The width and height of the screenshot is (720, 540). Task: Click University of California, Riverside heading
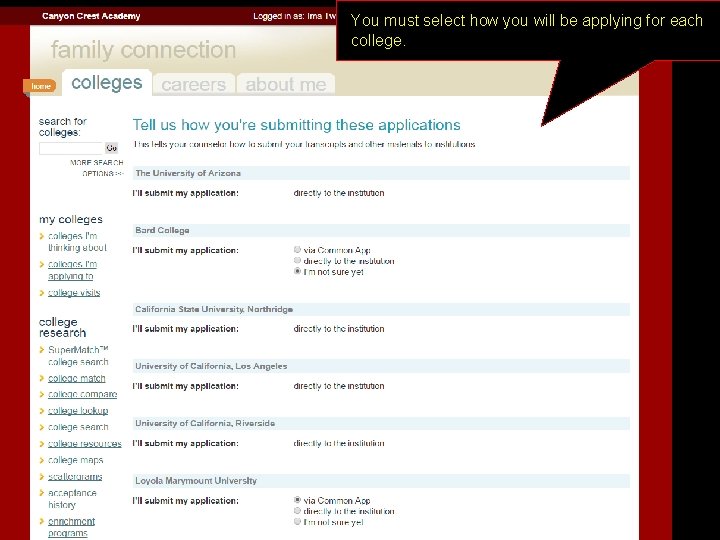tap(205, 423)
